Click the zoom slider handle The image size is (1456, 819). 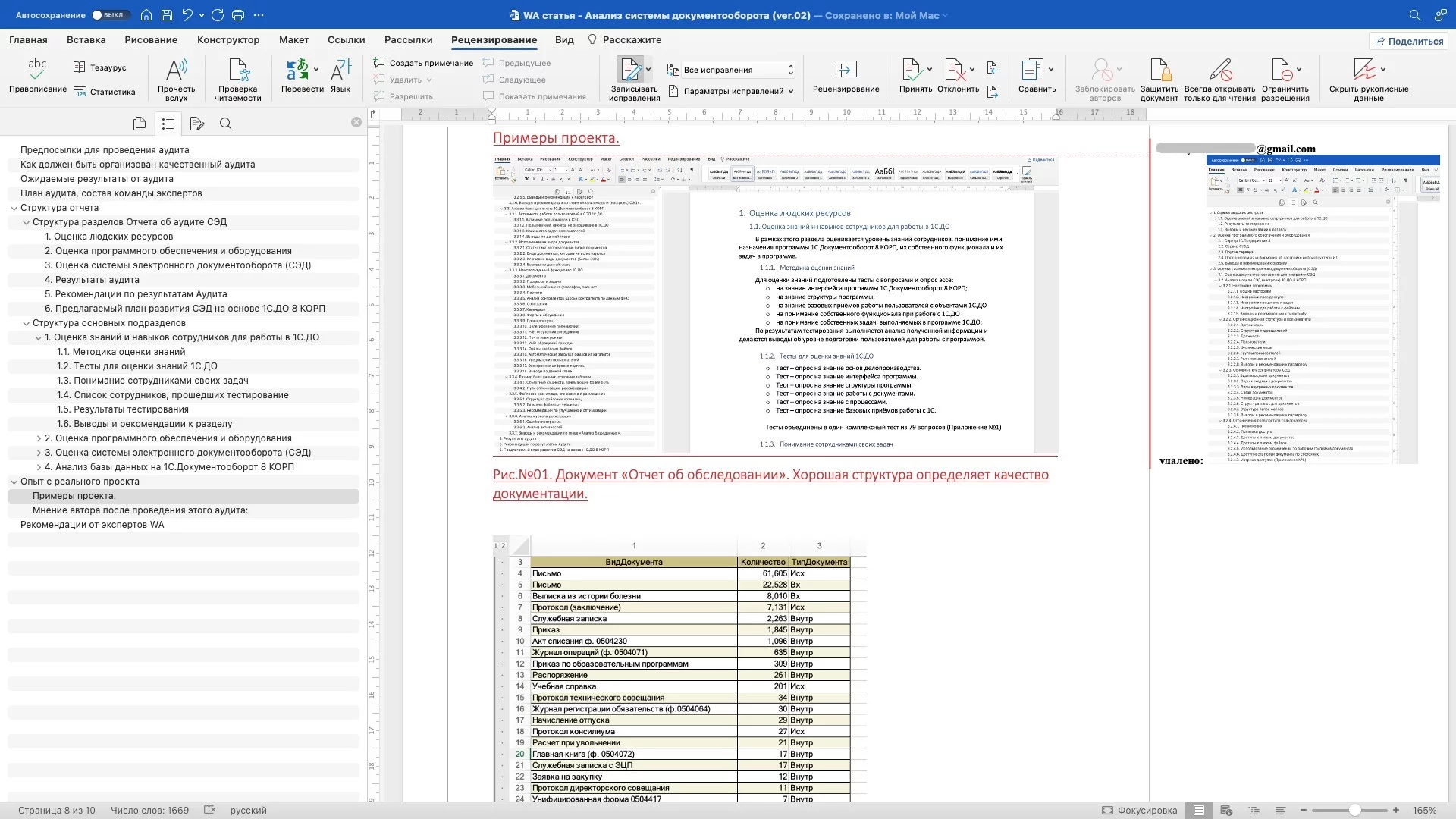click(1354, 810)
